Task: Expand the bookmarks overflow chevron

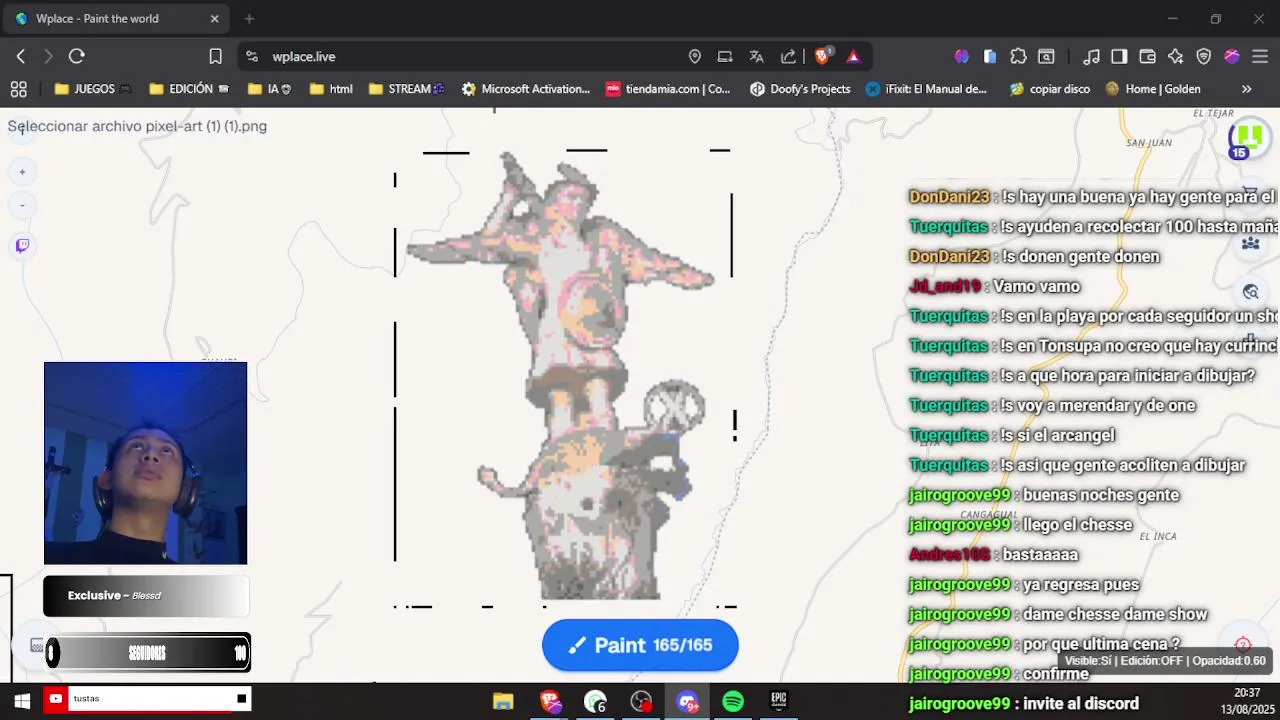Action: (1246, 89)
